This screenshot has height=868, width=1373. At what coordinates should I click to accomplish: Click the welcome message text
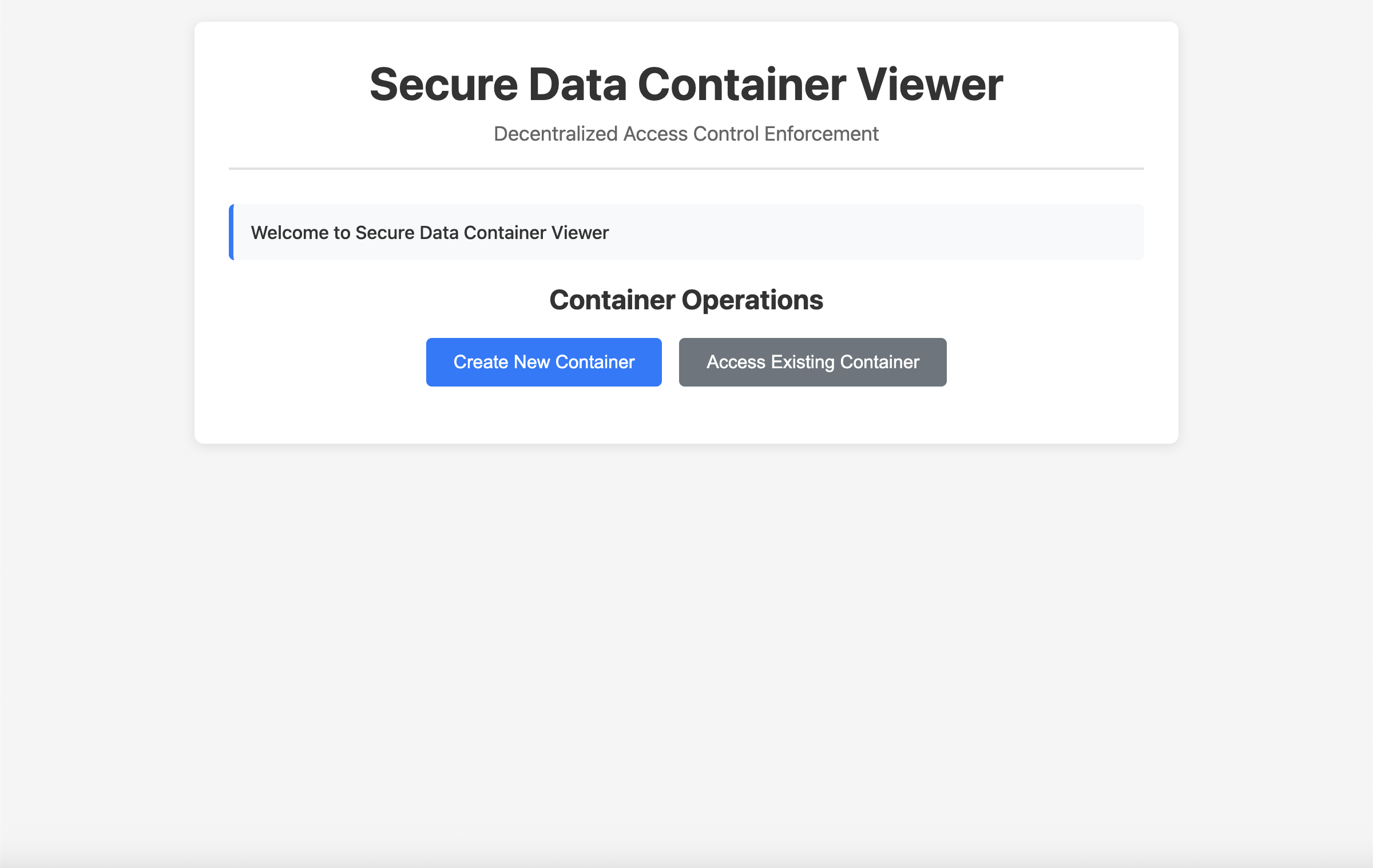pos(430,233)
